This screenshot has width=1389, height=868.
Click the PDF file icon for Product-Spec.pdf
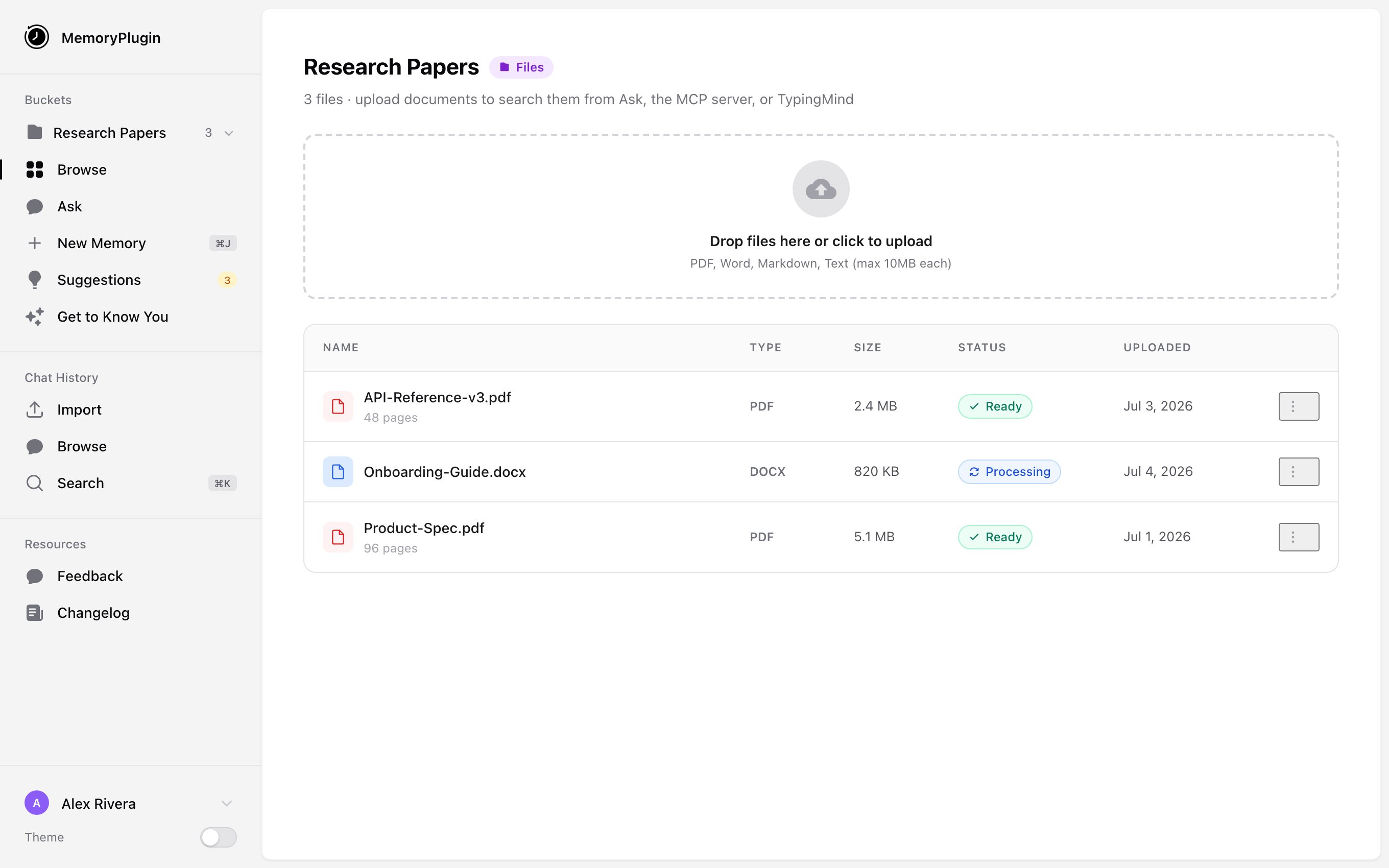pyautogui.click(x=338, y=537)
